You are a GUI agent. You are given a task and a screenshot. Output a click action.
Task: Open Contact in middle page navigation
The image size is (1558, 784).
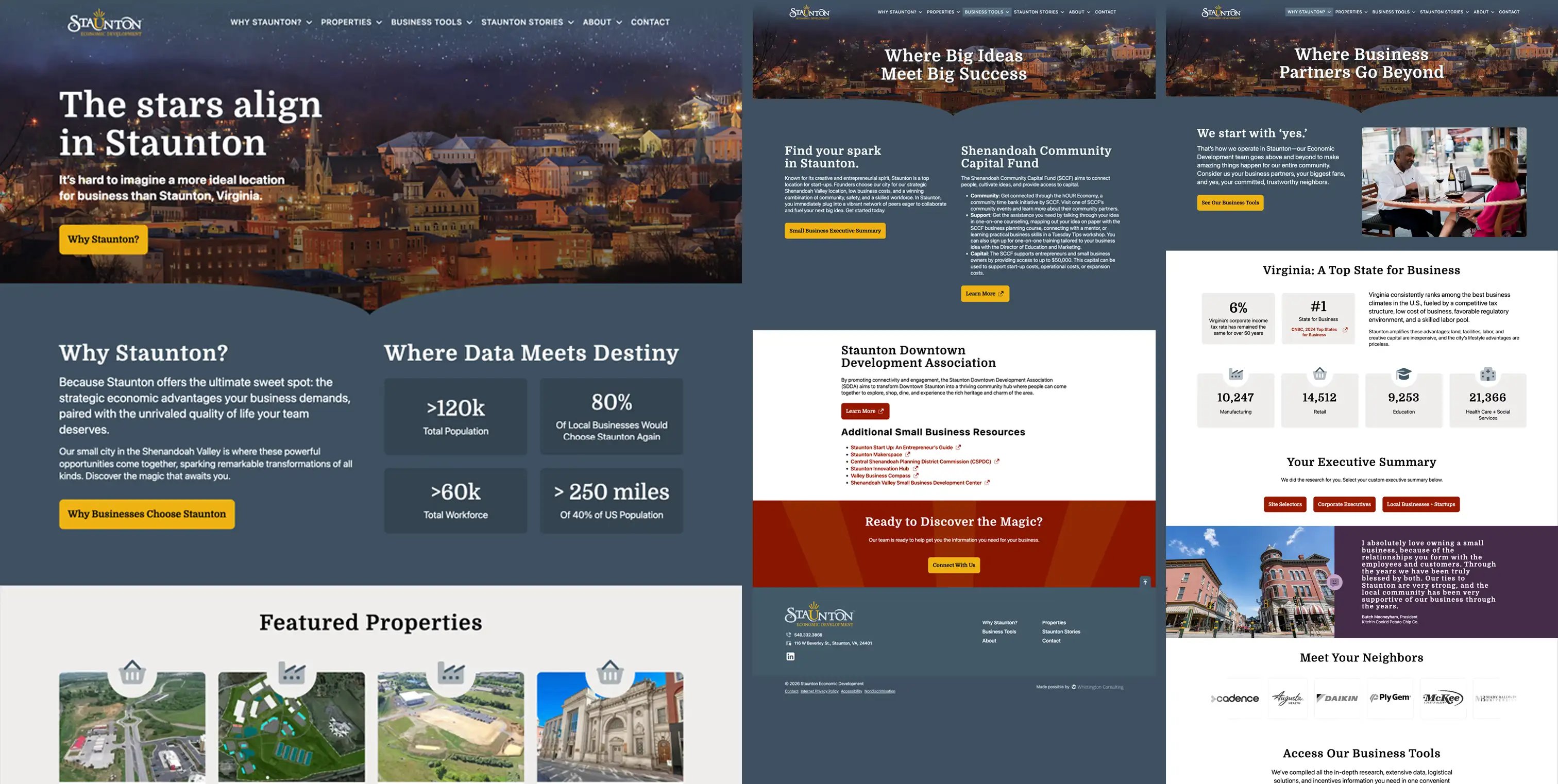pos(1106,12)
